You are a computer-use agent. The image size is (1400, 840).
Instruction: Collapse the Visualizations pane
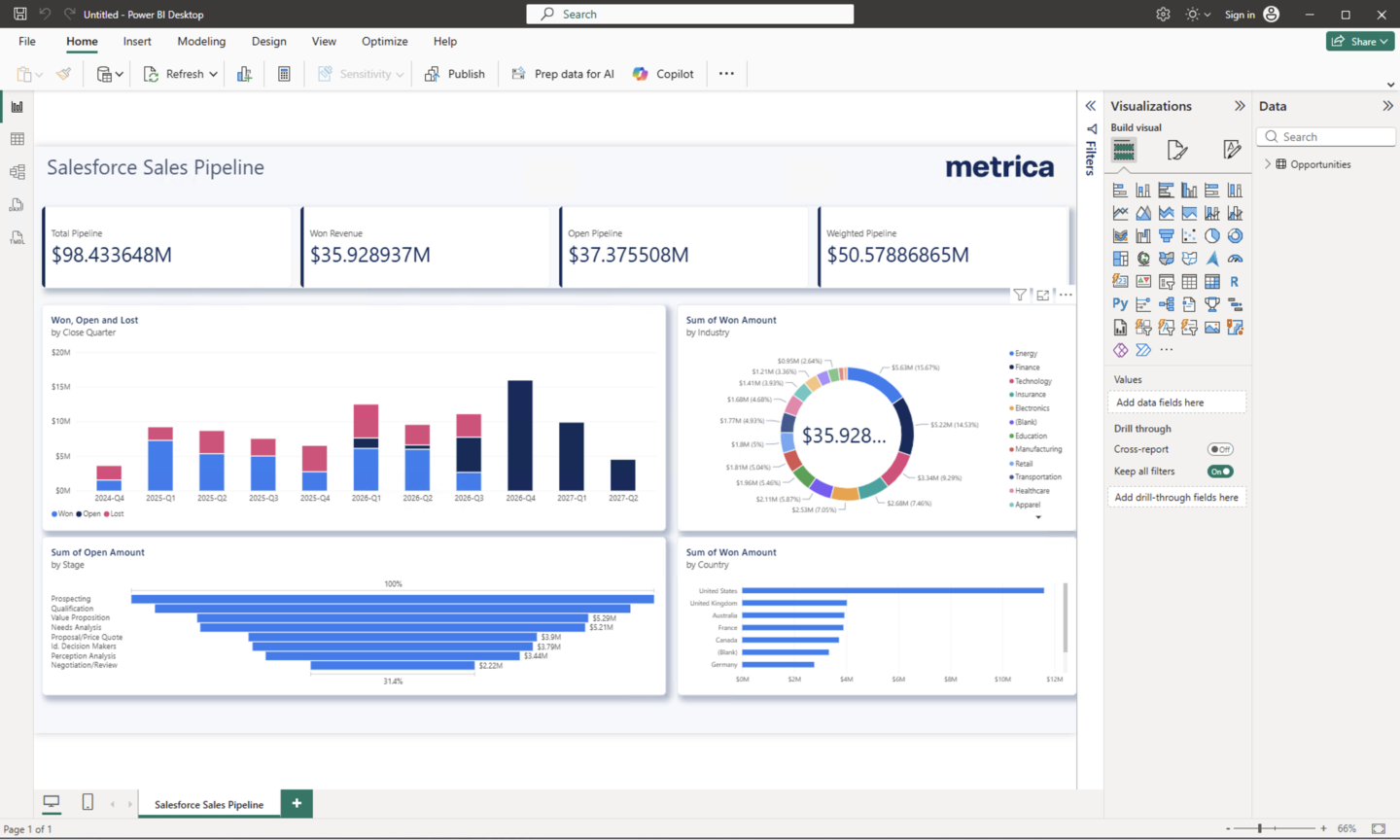tap(1240, 106)
